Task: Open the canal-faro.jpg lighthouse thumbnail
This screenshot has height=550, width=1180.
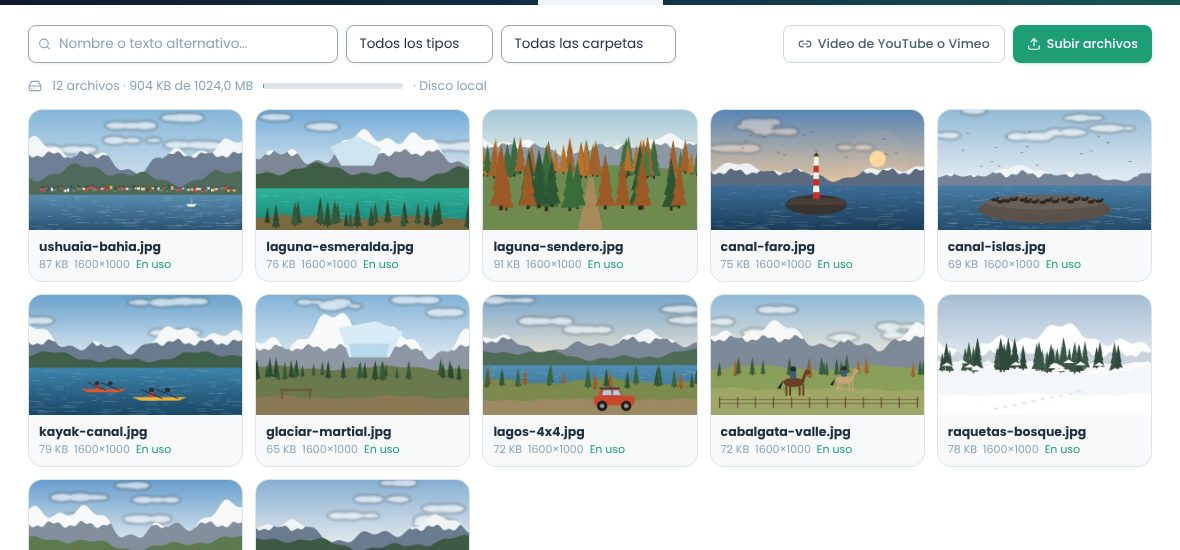Action: (x=817, y=170)
